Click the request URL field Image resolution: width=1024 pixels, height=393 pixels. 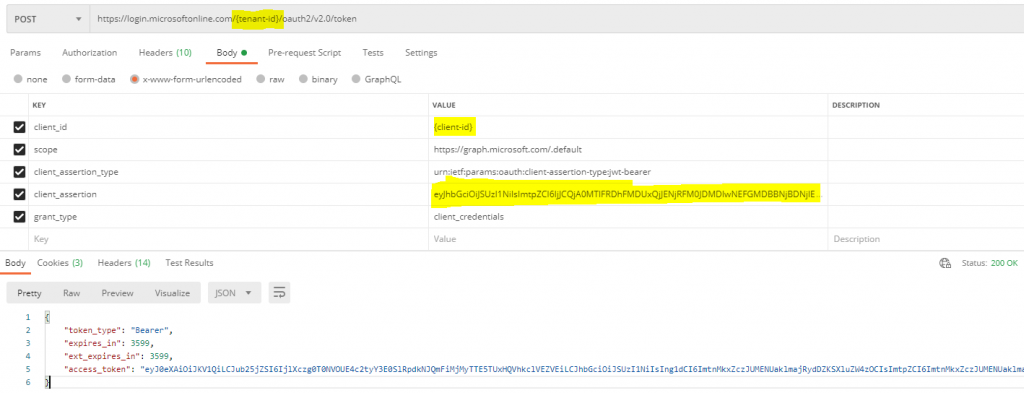tap(556, 19)
